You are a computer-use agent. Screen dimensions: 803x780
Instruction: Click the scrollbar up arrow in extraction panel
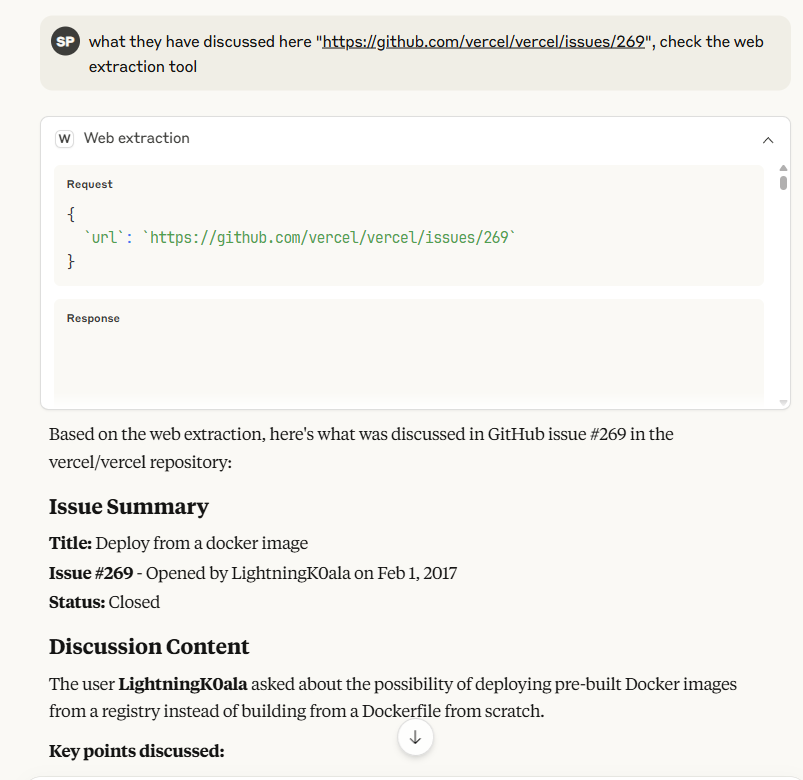pos(783,168)
